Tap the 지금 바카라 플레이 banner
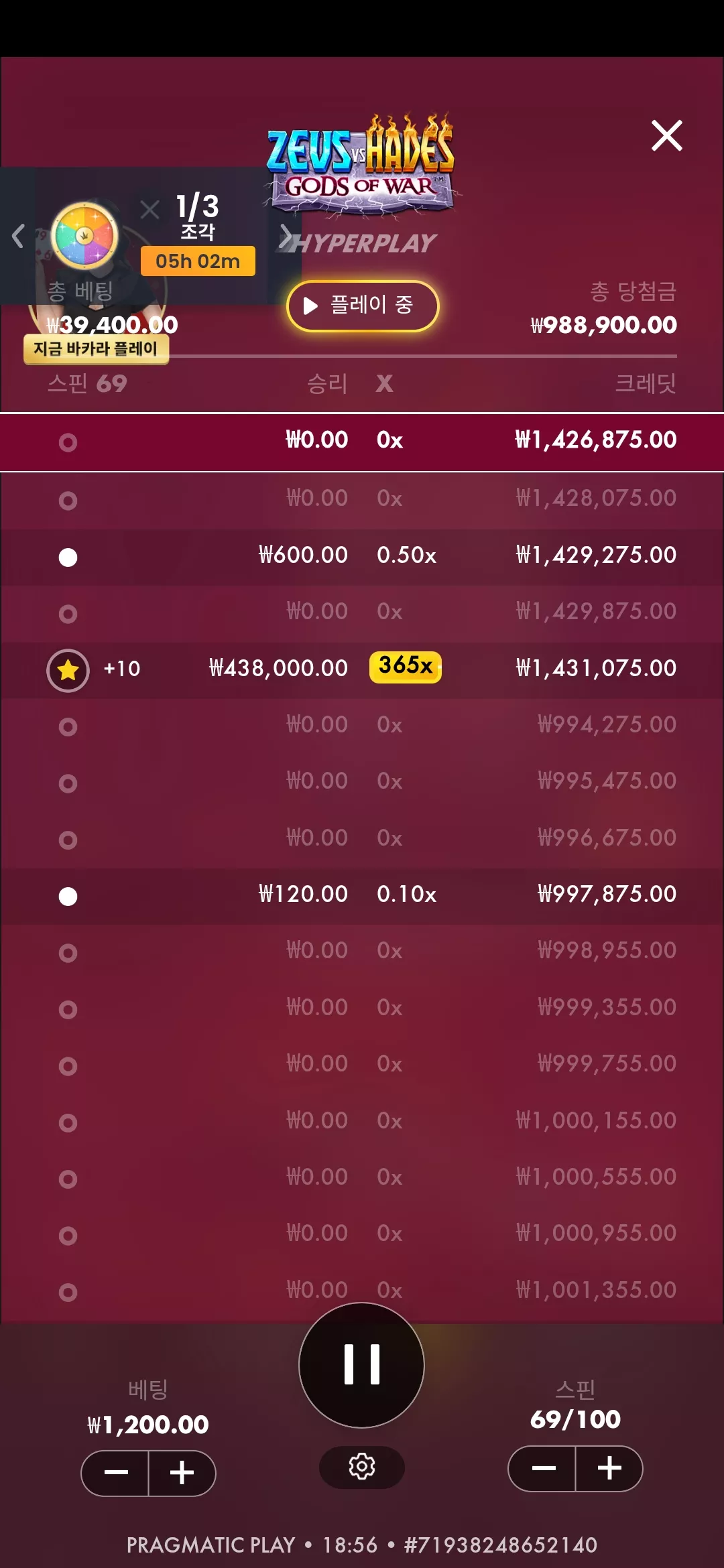724x1568 pixels. click(96, 348)
